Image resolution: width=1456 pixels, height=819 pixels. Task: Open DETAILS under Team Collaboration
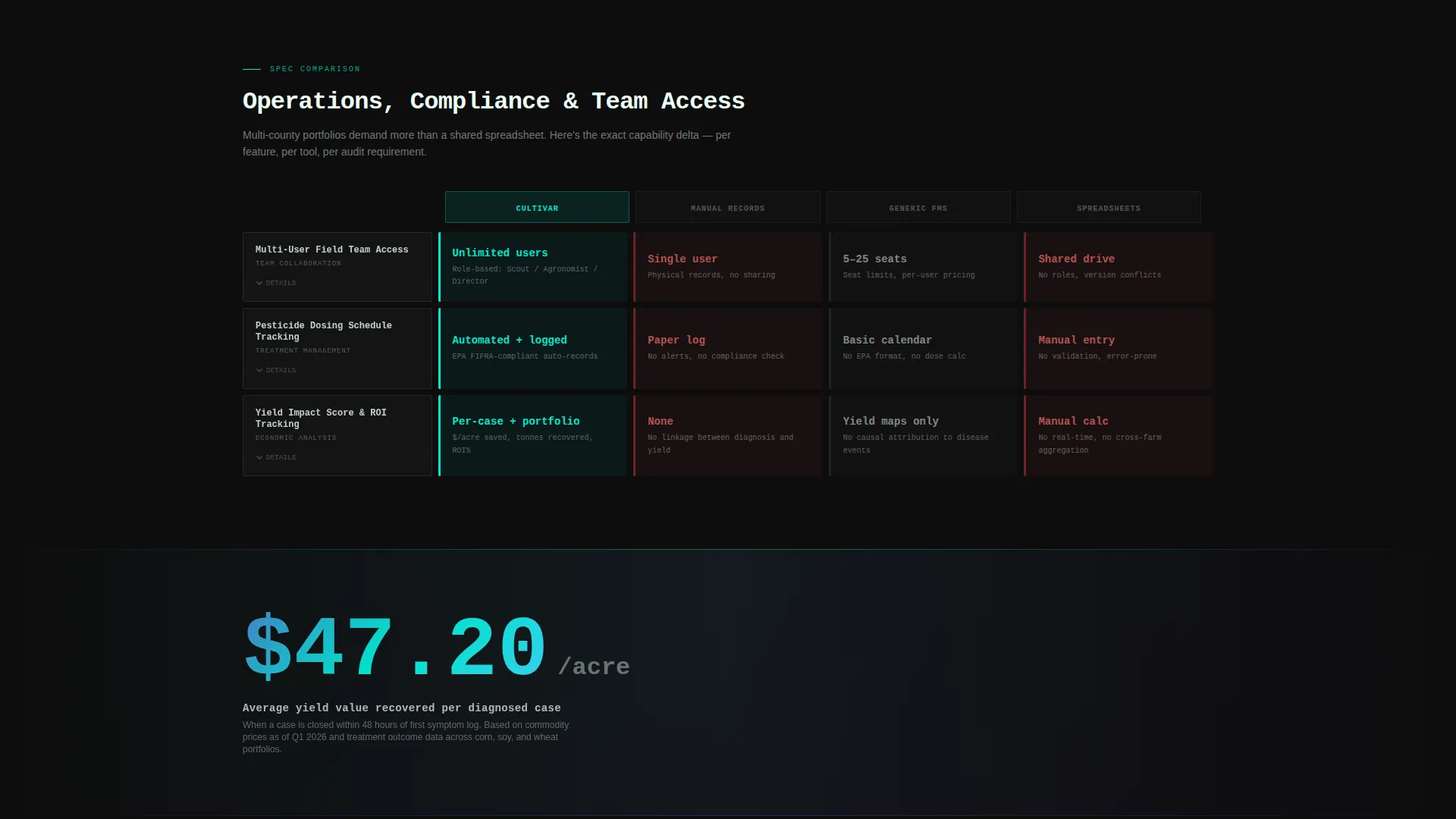pyautogui.click(x=276, y=283)
